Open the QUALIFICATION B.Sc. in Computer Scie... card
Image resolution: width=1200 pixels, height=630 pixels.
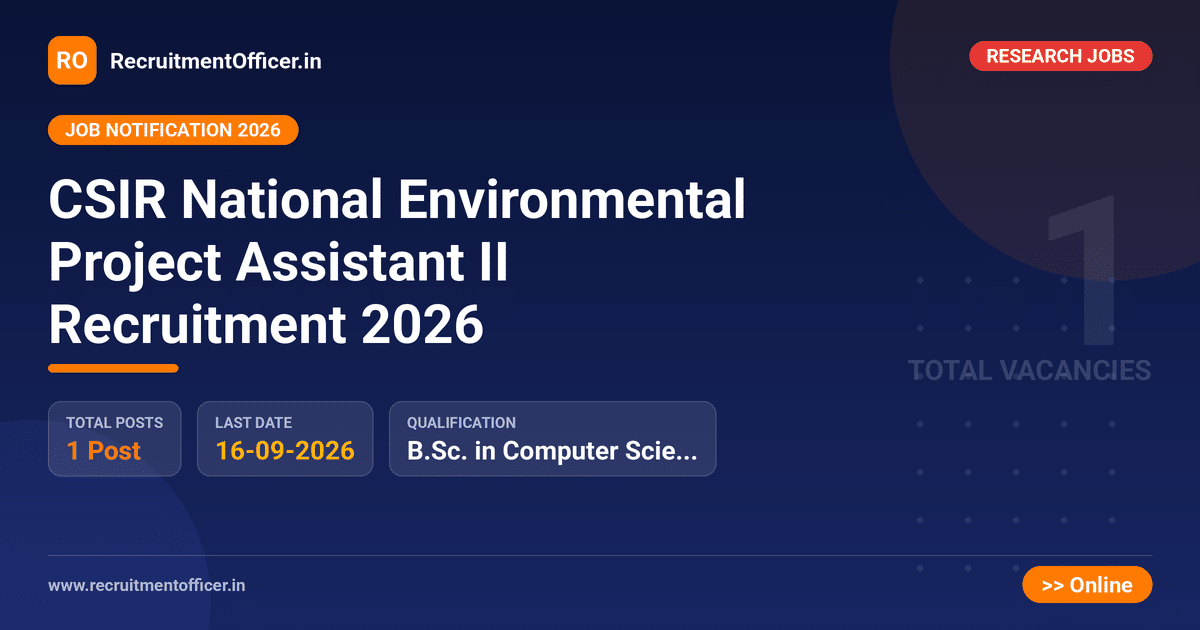[552, 439]
